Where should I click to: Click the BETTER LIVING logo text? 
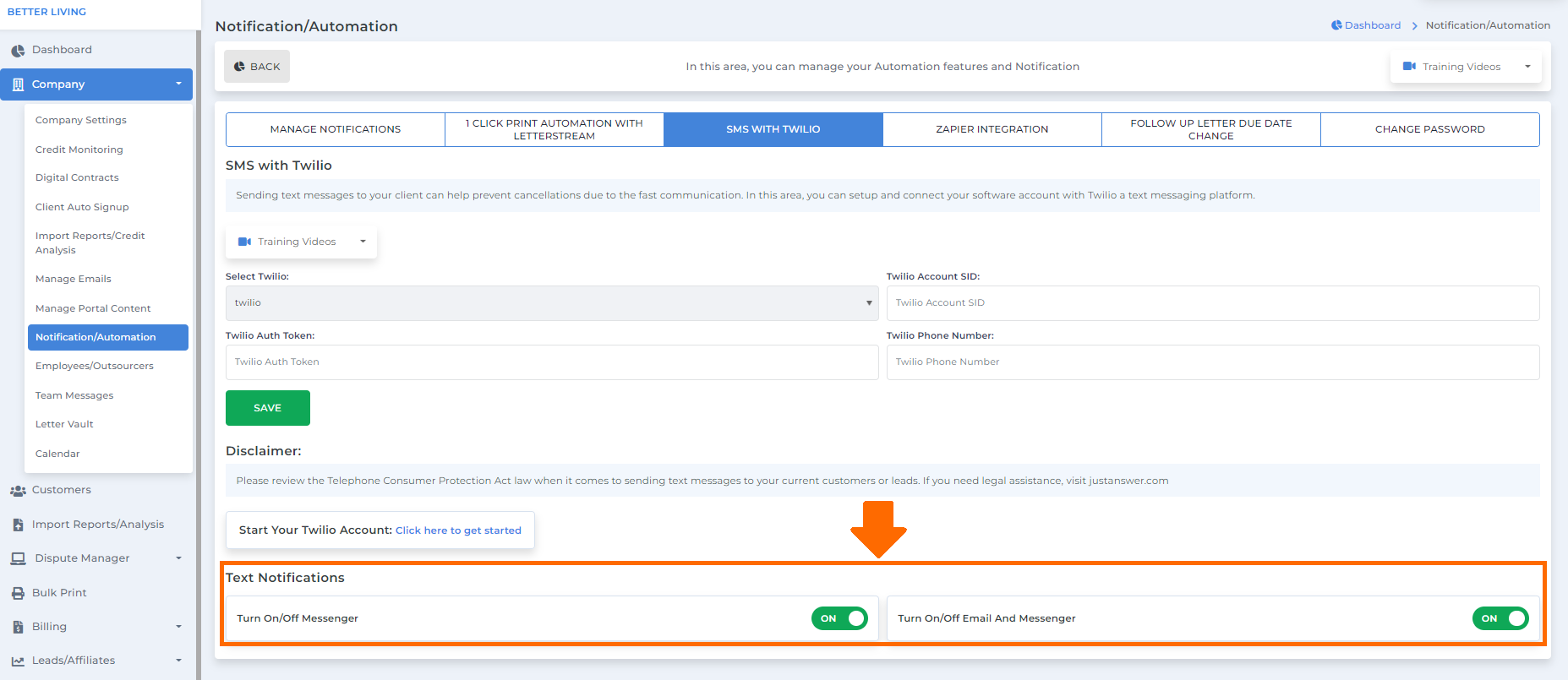46,12
